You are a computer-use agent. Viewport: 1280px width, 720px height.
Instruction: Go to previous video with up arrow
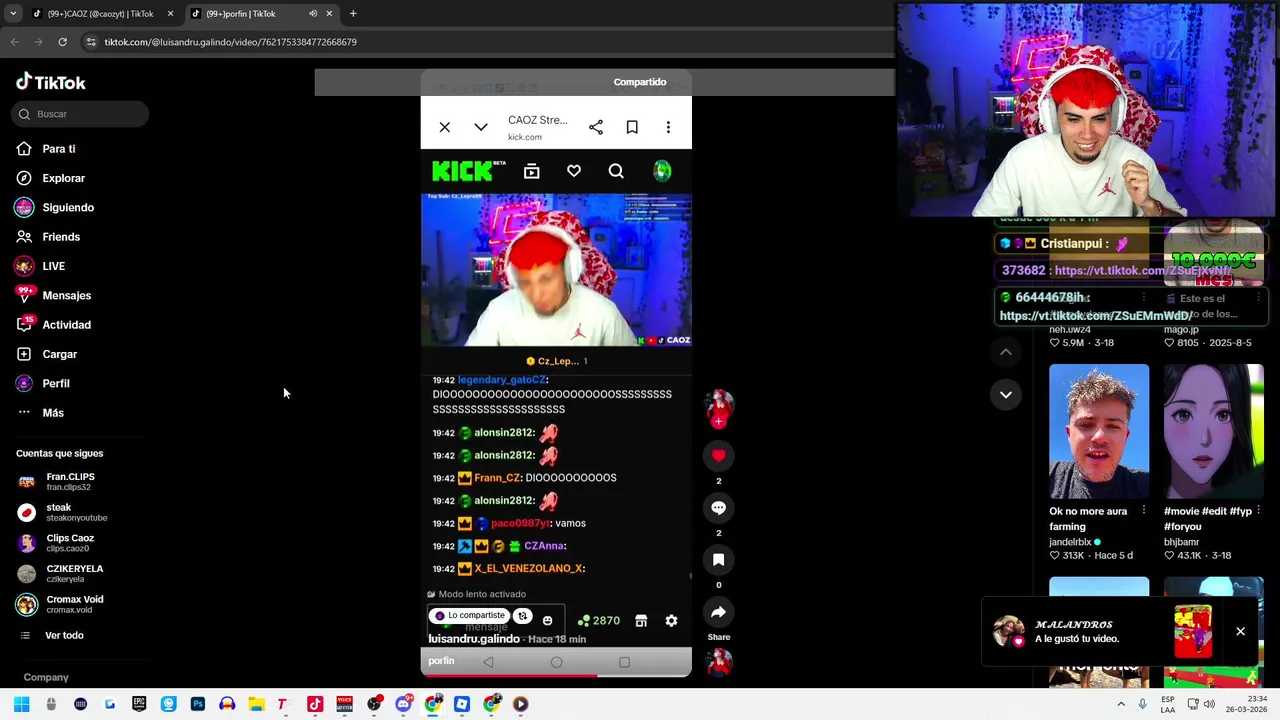[1006, 352]
